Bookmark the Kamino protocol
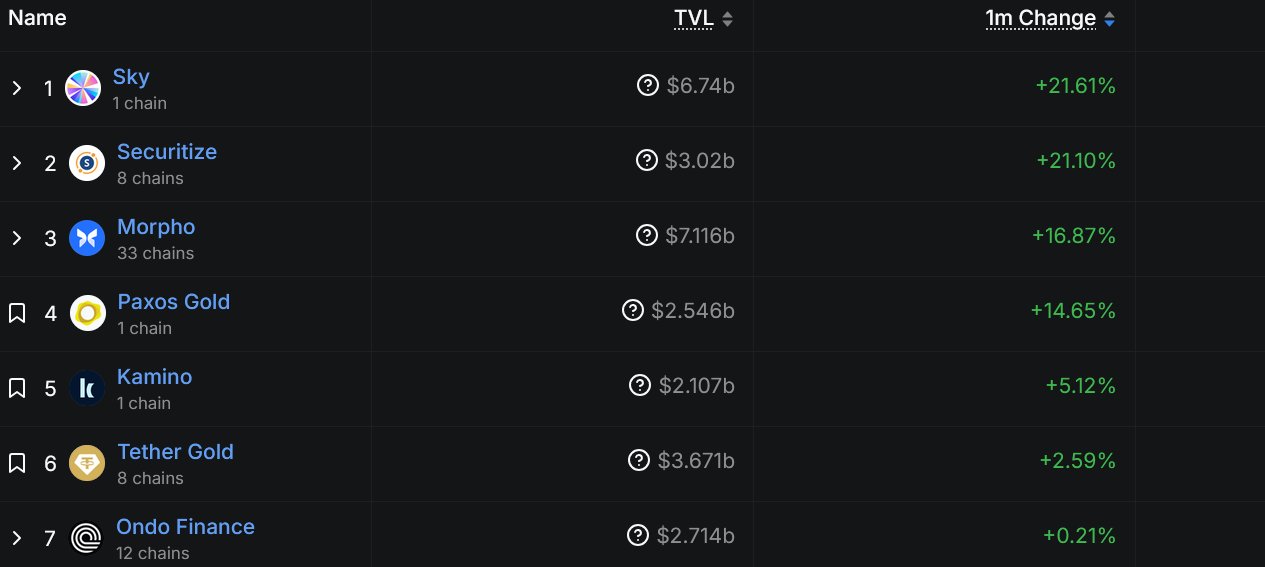Viewport: 1265px width, 567px height. 17,388
